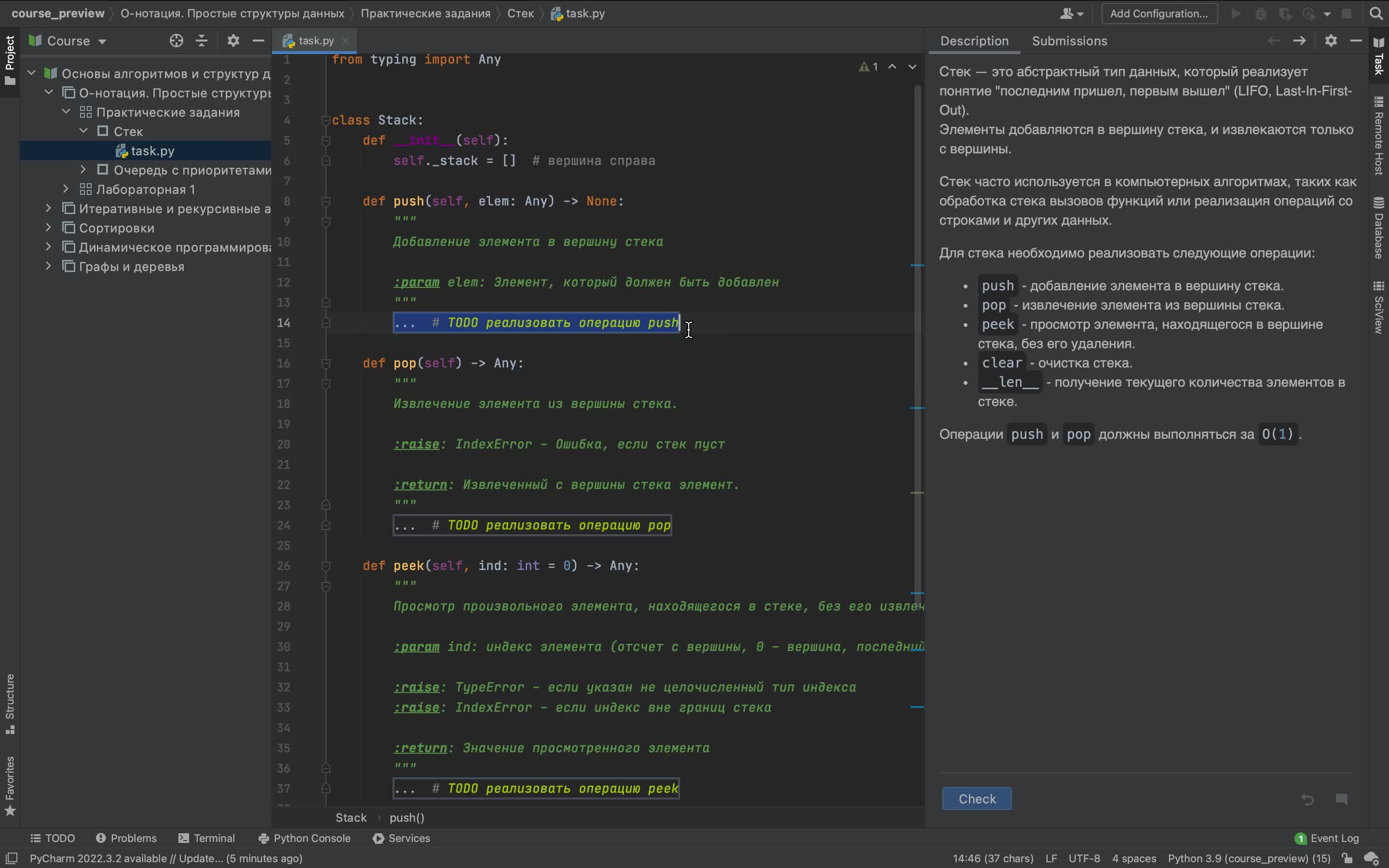Screen dimensions: 1389x868
Task: Open the Terminal tool window
Action: pyautogui.click(x=206, y=838)
